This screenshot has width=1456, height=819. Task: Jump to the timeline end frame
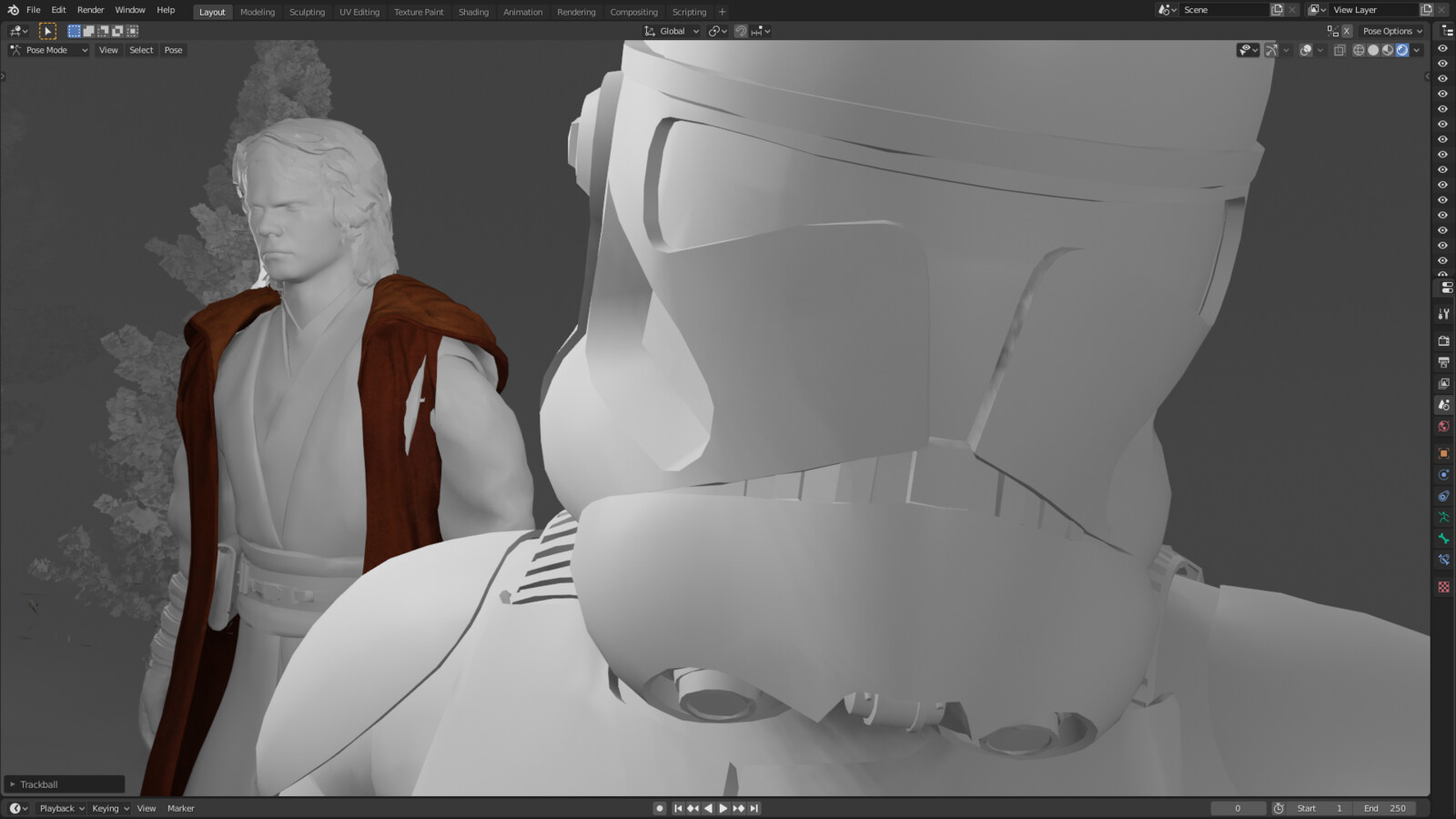coord(753,808)
